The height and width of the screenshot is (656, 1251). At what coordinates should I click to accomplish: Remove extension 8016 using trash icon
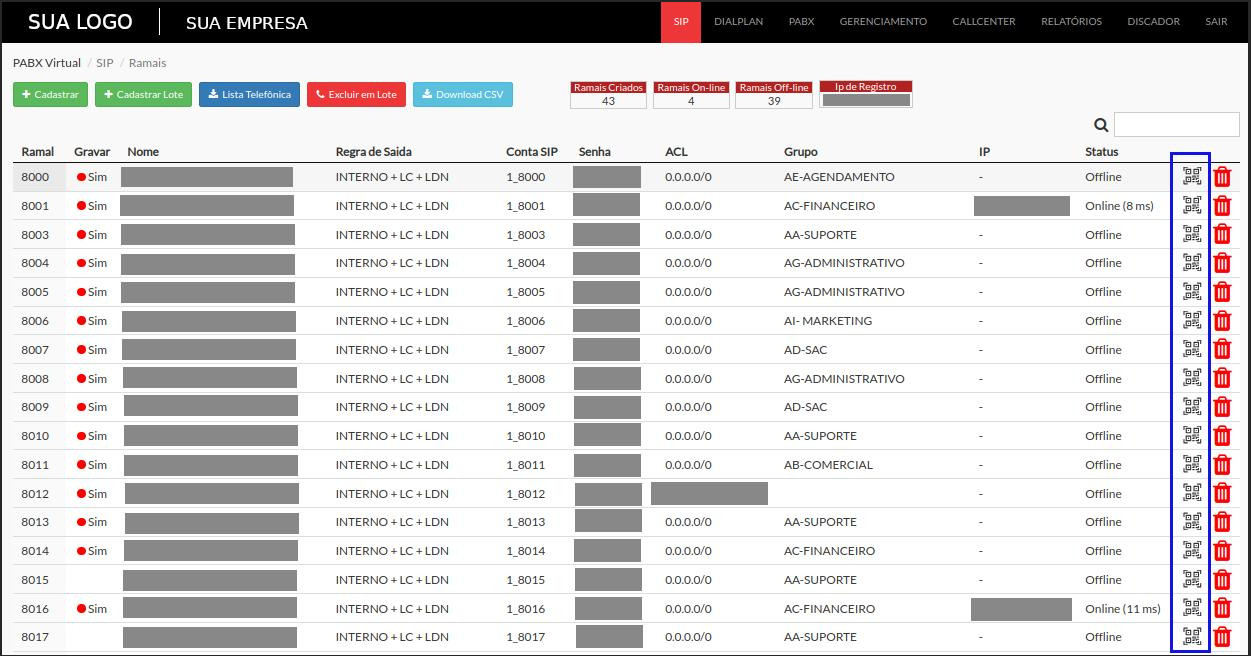coord(1222,609)
